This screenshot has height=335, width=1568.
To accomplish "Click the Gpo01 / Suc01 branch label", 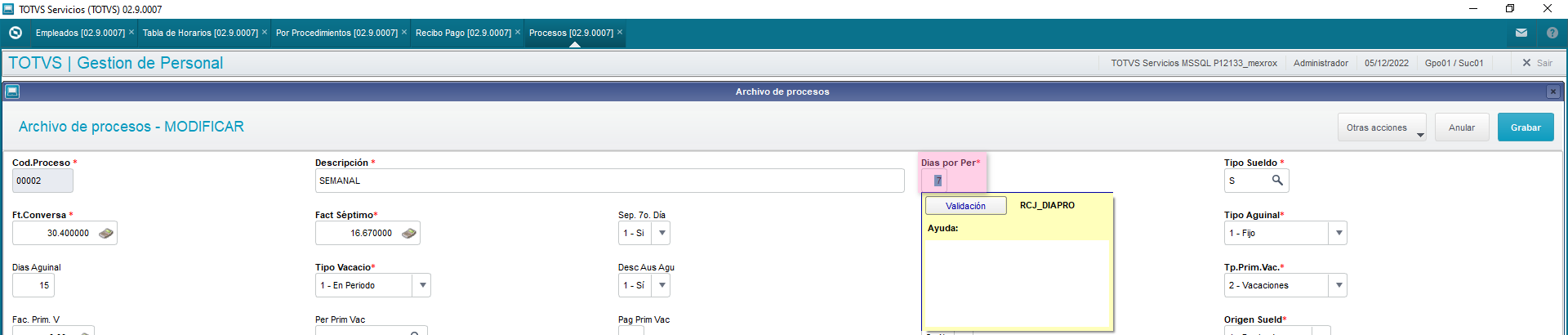I will pyautogui.click(x=1454, y=63).
